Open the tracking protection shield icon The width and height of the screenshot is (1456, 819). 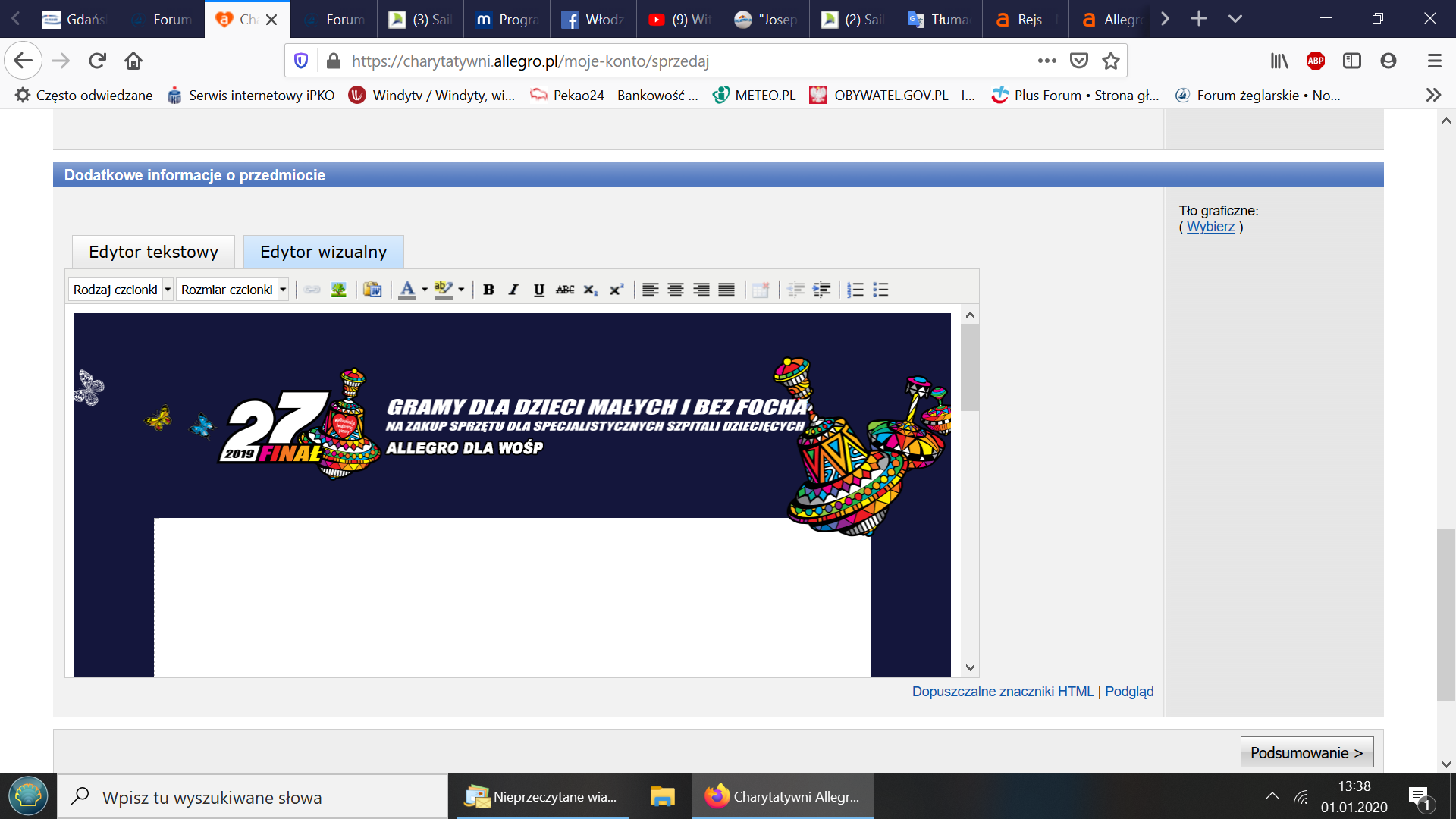(x=301, y=61)
